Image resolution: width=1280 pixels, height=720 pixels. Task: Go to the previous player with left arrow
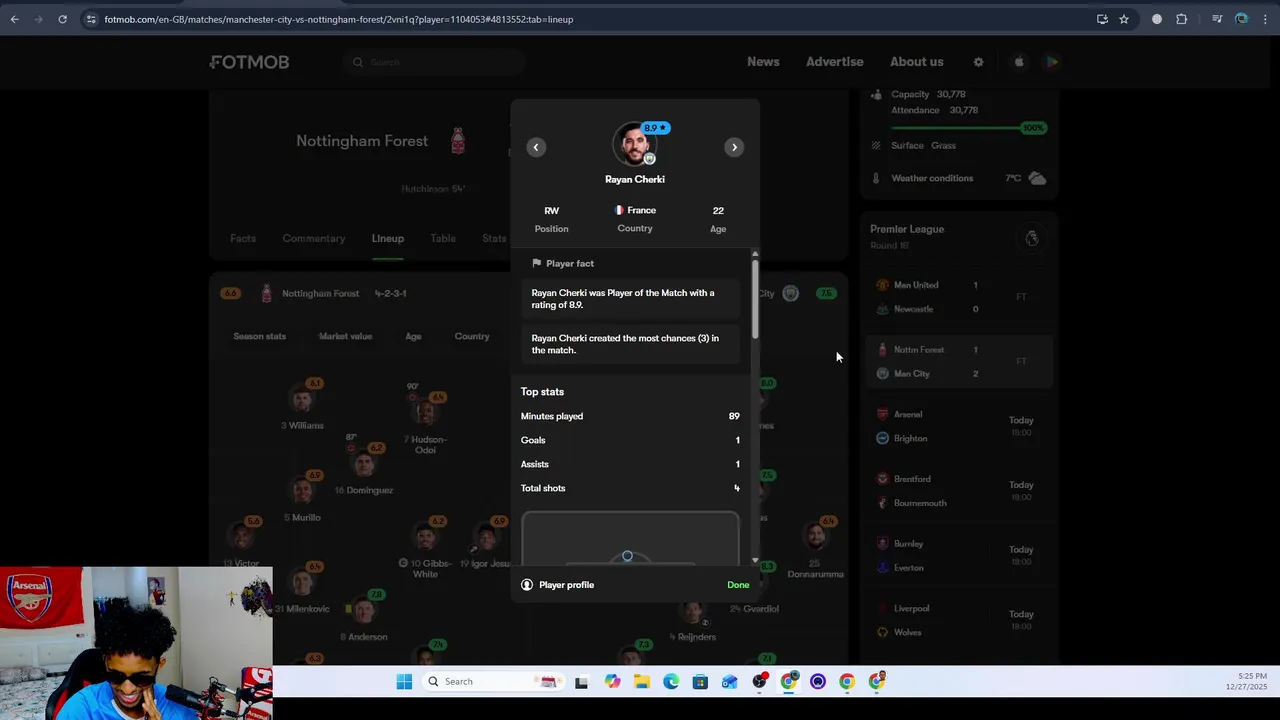pos(536,147)
